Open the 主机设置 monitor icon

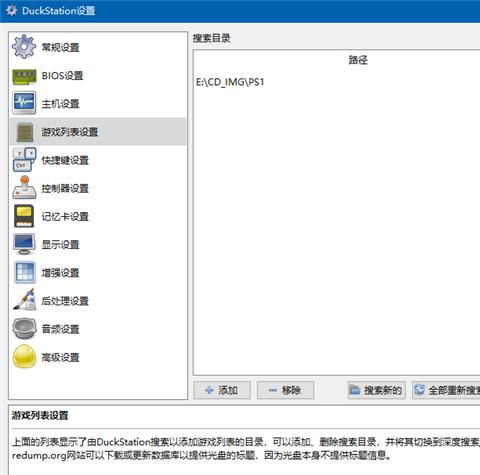click(24, 103)
